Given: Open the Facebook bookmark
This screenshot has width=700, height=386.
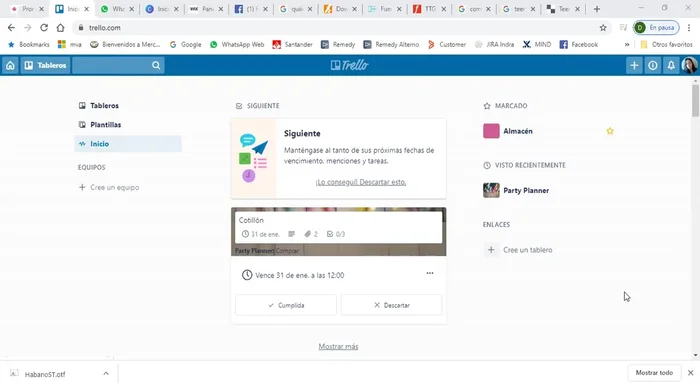Looking at the screenshot, I should point(579,45).
